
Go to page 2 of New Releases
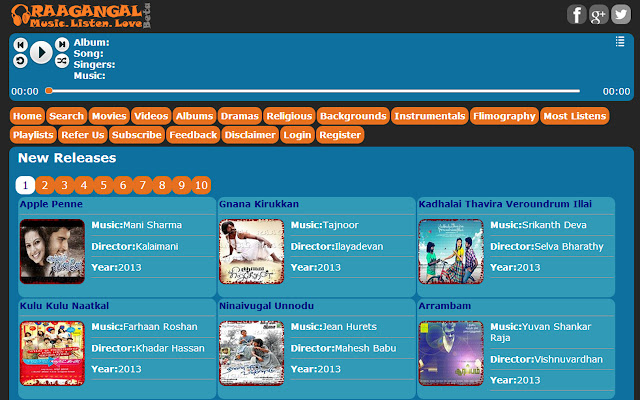point(45,185)
